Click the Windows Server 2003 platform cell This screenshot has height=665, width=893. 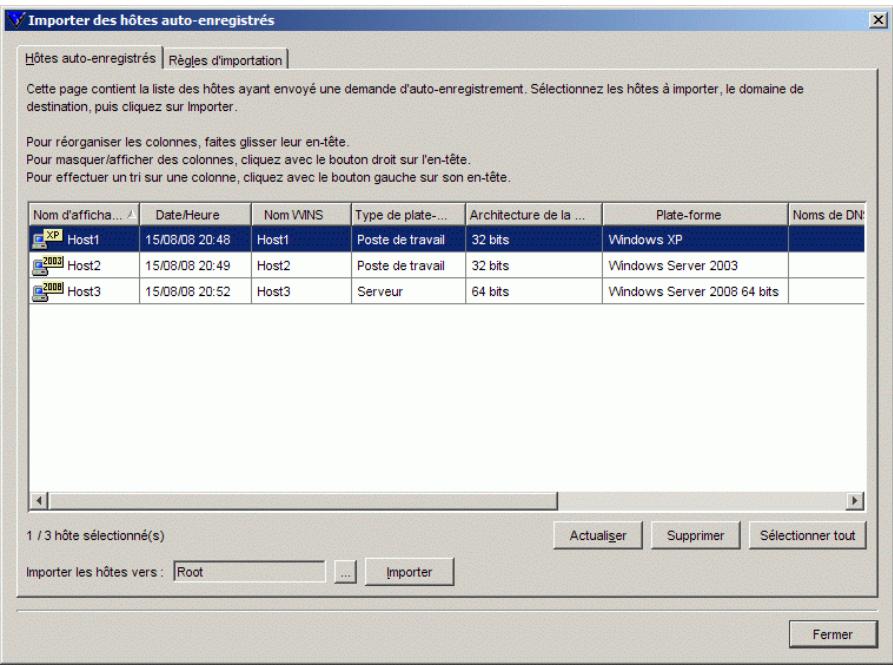[x=695, y=265]
